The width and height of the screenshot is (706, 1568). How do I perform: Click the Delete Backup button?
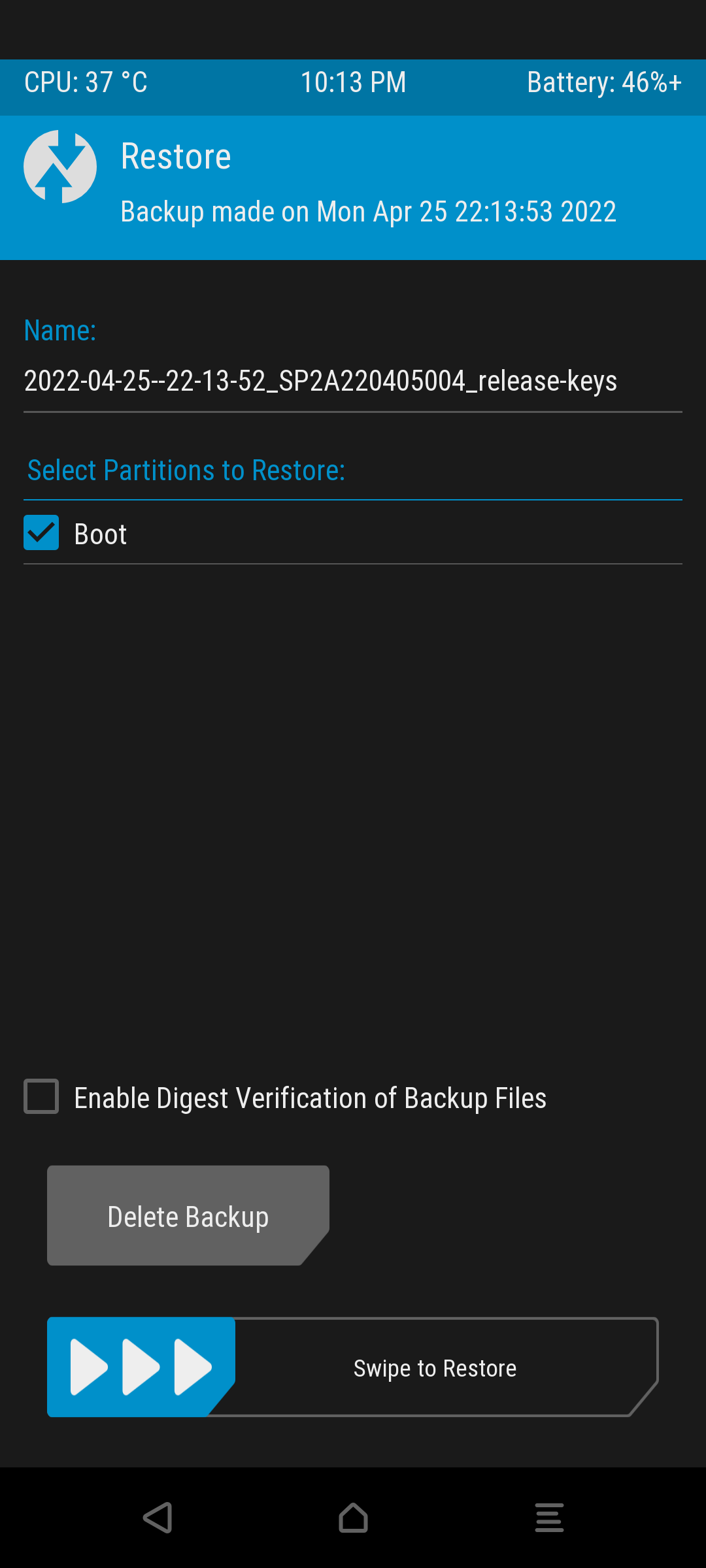tap(188, 1216)
